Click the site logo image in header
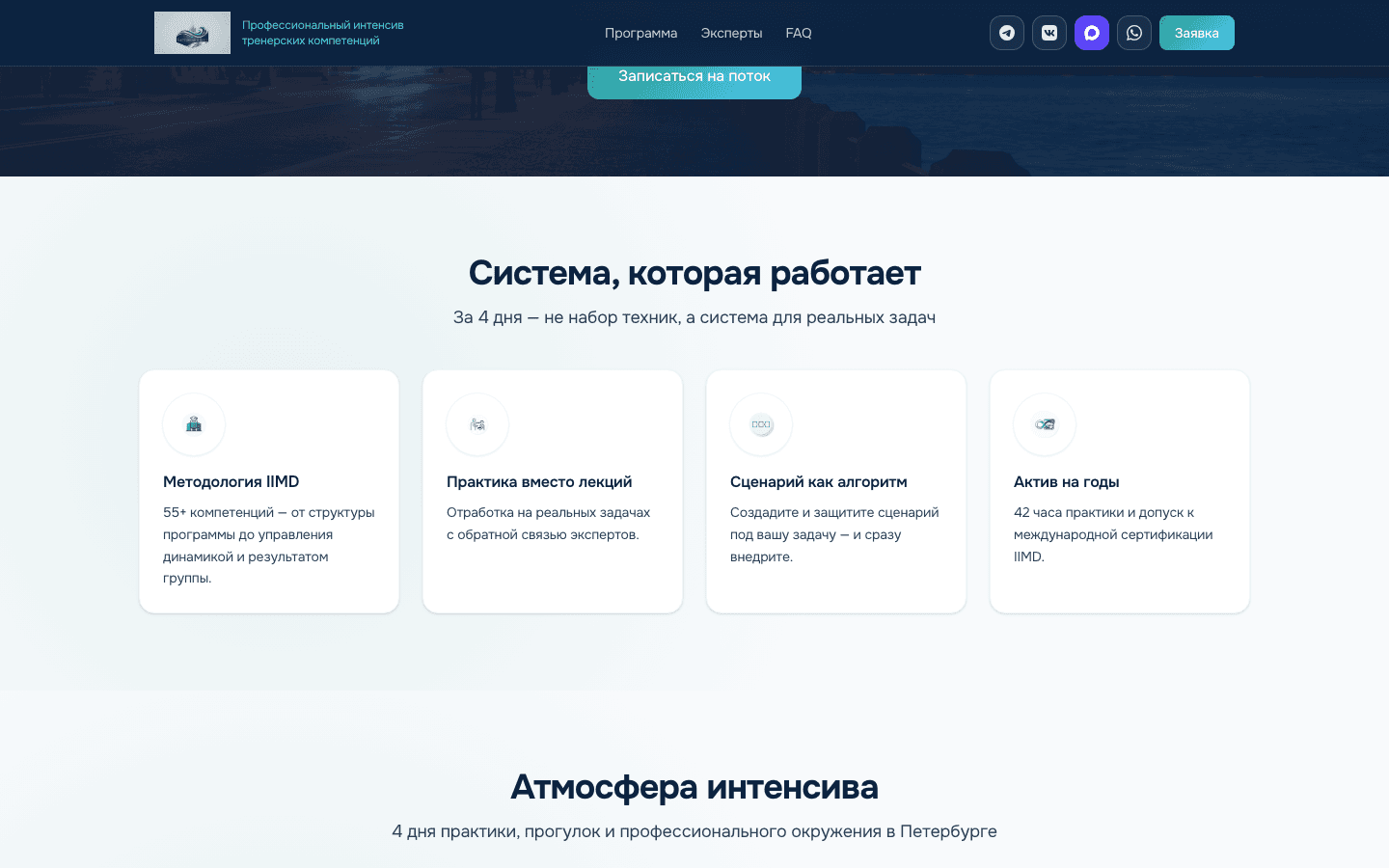The height and width of the screenshot is (868, 1389). [x=192, y=33]
